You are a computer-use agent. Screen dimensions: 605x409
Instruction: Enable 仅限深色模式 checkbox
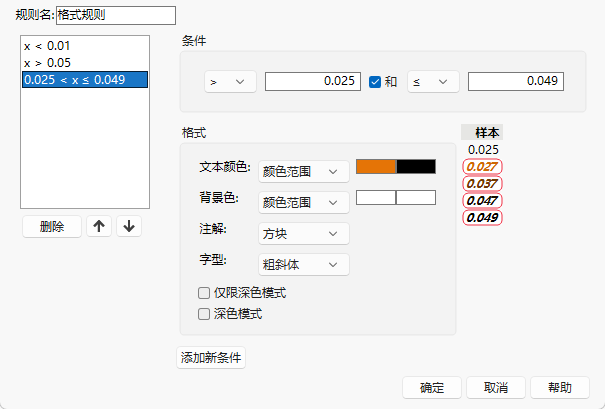coord(204,293)
